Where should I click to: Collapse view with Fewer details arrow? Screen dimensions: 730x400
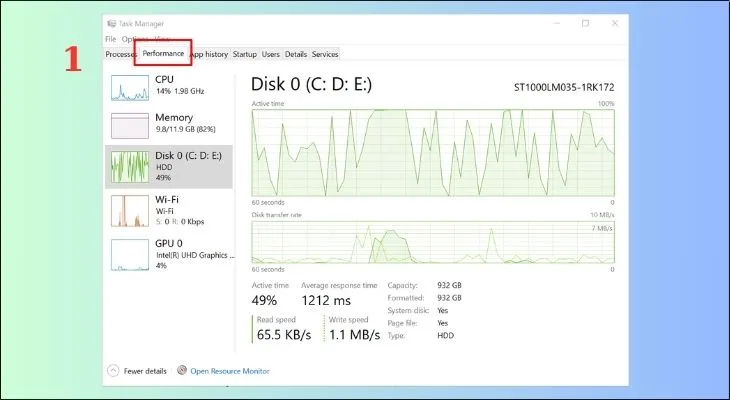coord(112,371)
